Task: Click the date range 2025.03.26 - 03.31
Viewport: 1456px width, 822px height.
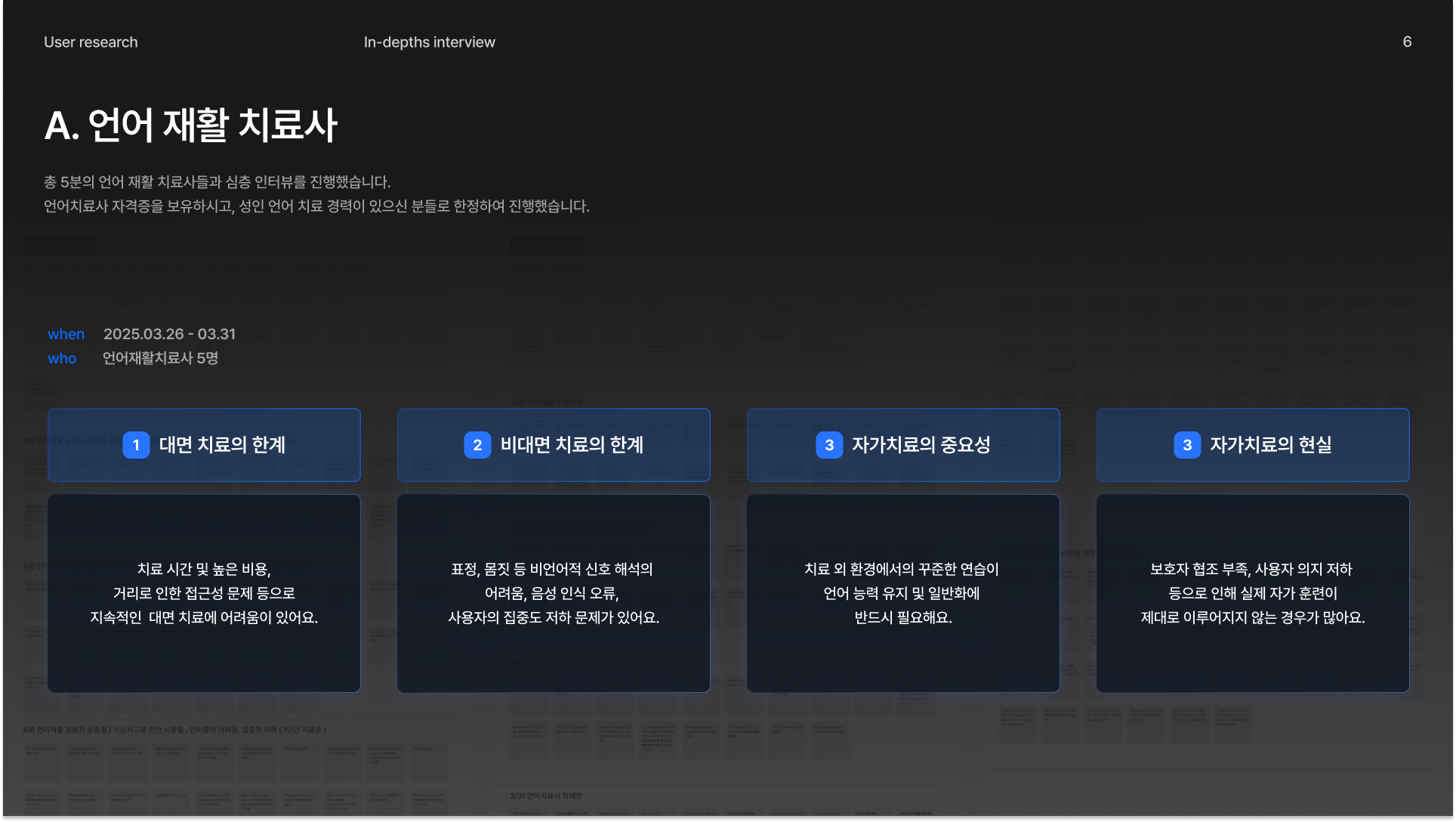Action: [x=169, y=334]
